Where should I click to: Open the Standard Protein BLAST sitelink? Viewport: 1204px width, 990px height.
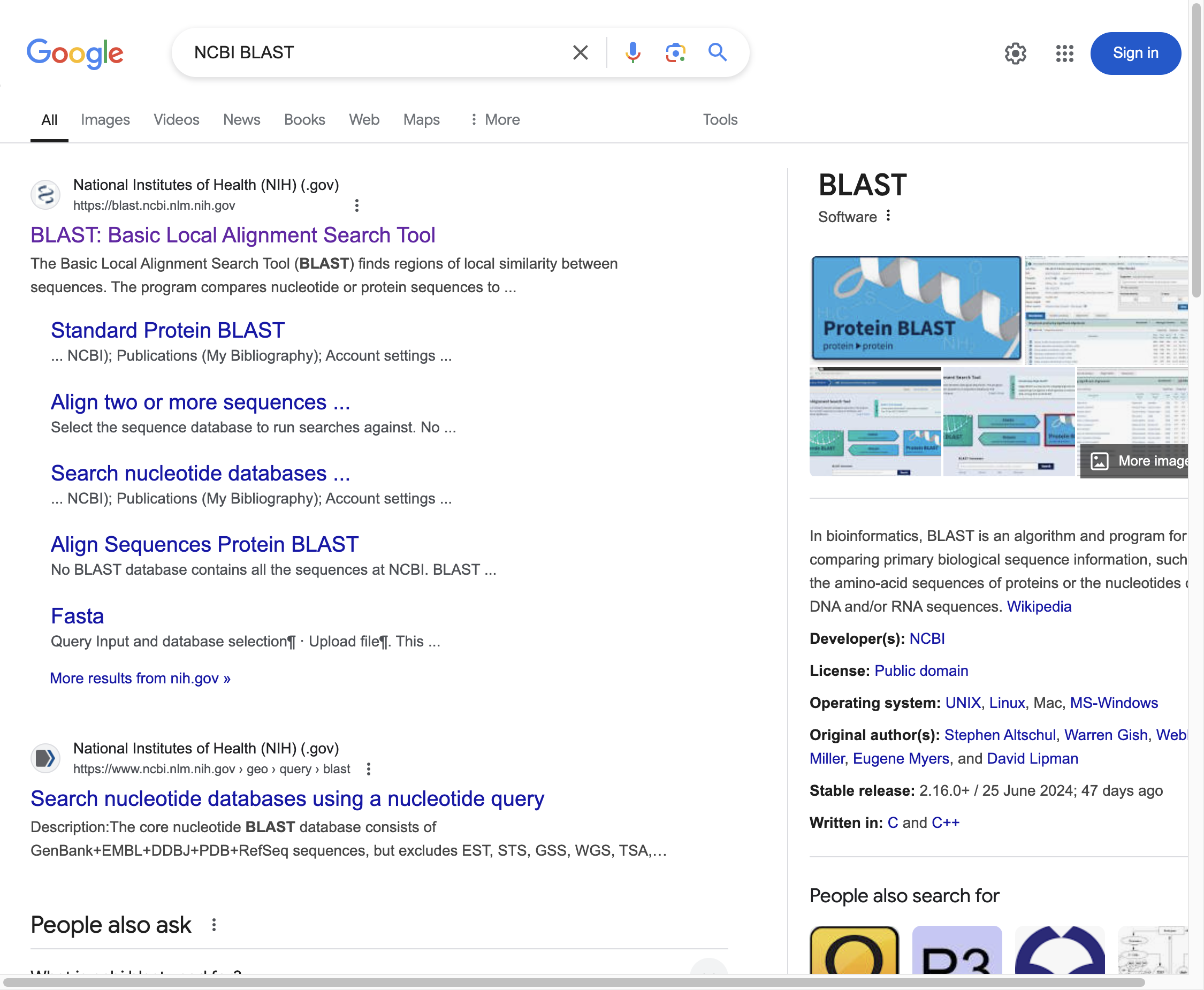[x=167, y=330]
